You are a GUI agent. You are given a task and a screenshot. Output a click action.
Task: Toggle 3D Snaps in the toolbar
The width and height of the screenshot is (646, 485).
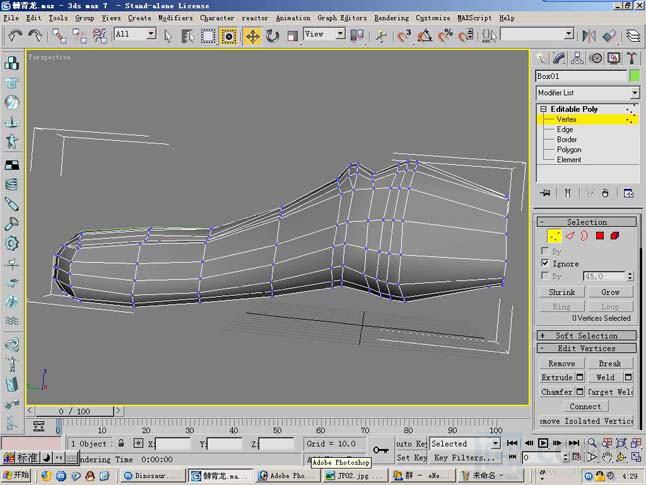pyautogui.click(x=404, y=36)
